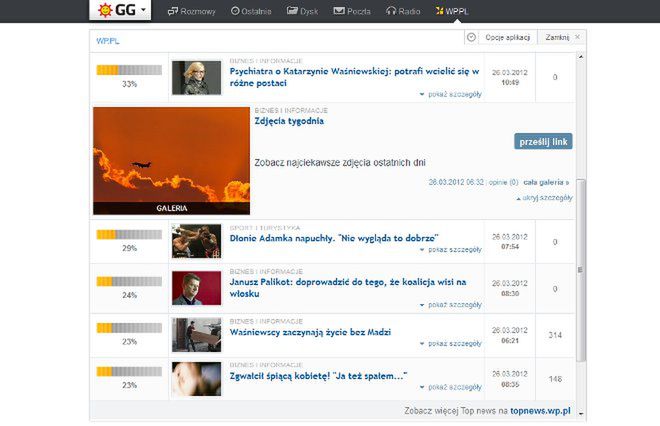Image resolution: width=660 pixels, height=426 pixels.
Task: Click the cała galeria link
Action: coord(546,182)
